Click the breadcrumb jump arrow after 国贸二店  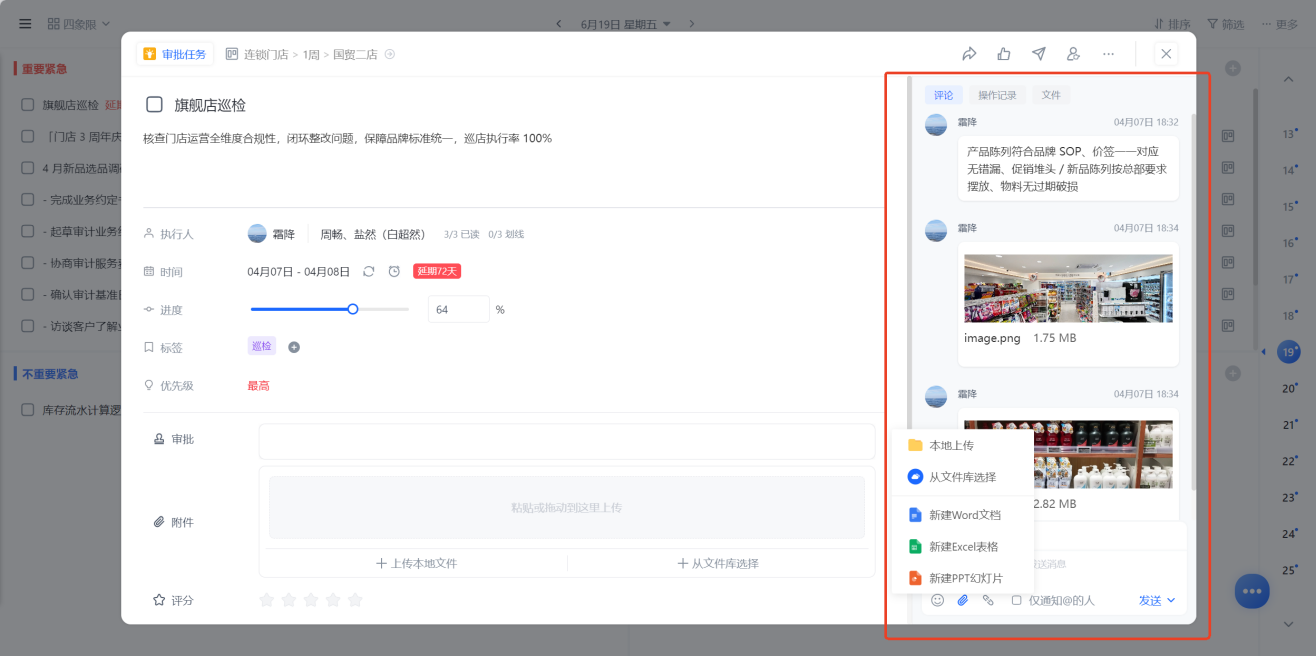pos(390,54)
